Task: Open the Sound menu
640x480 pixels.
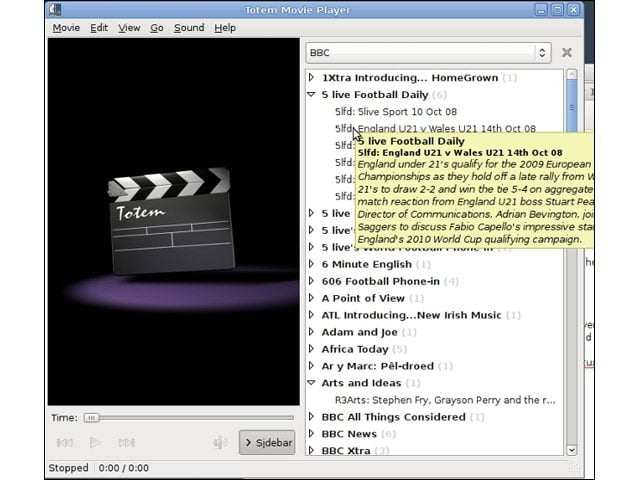Action: (189, 28)
